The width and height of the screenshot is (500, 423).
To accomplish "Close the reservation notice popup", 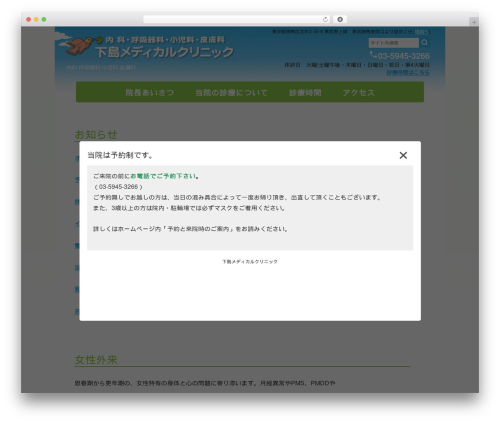I will [403, 155].
